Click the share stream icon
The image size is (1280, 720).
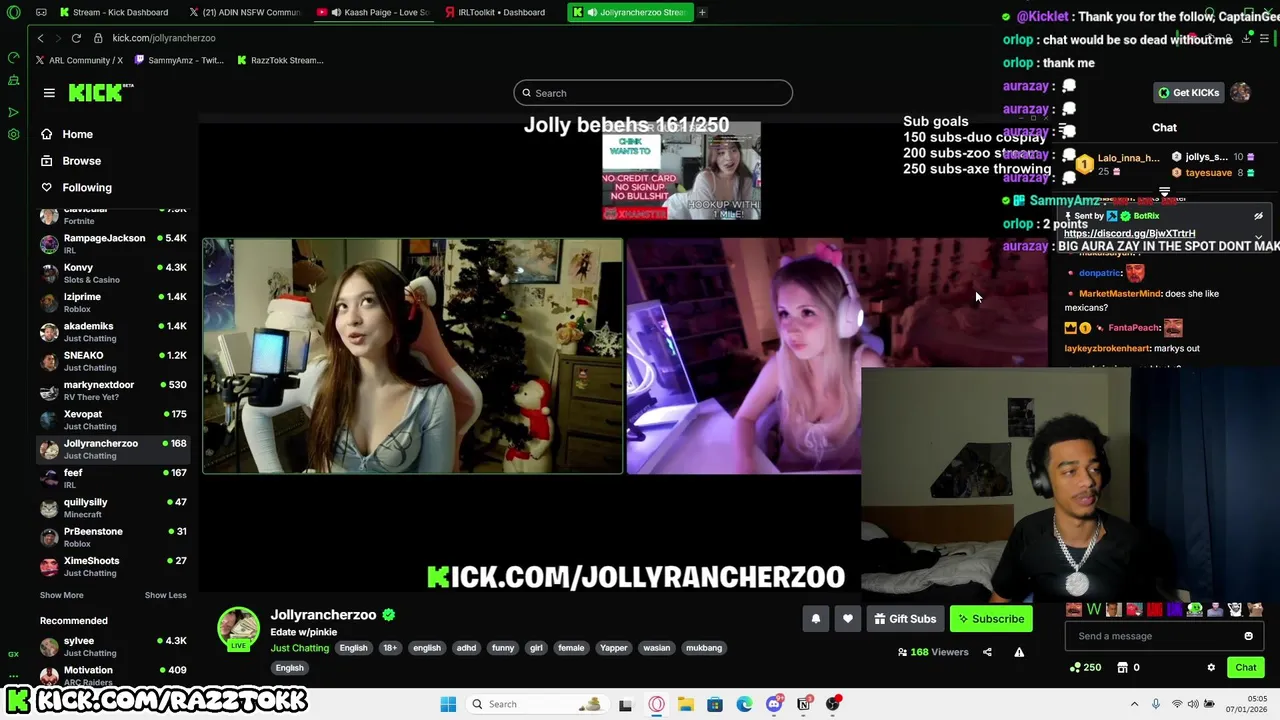coord(987,652)
